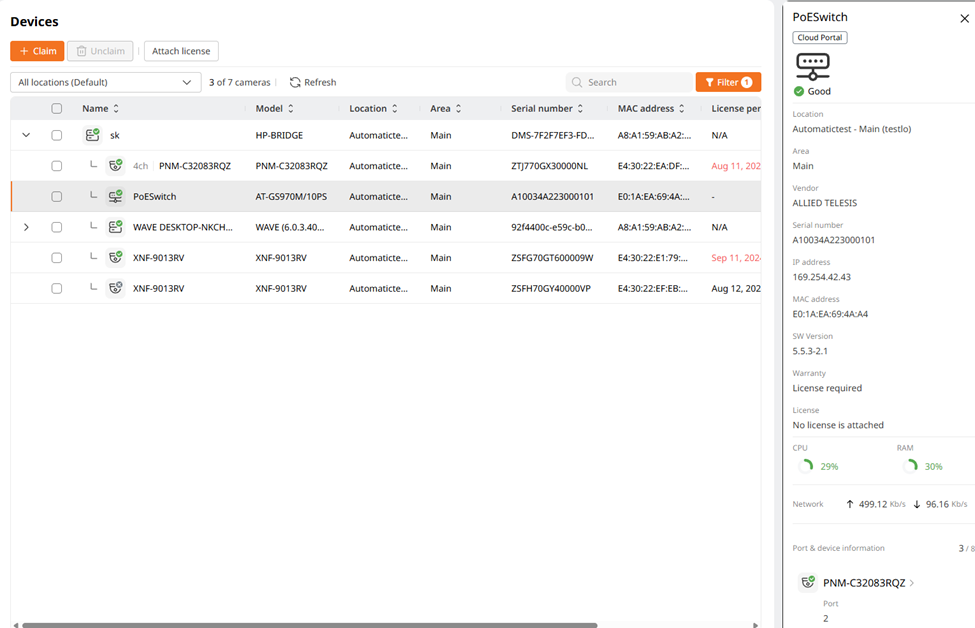975x628 pixels.
Task: Click the large switch icon in details panel
Action: 812,66
